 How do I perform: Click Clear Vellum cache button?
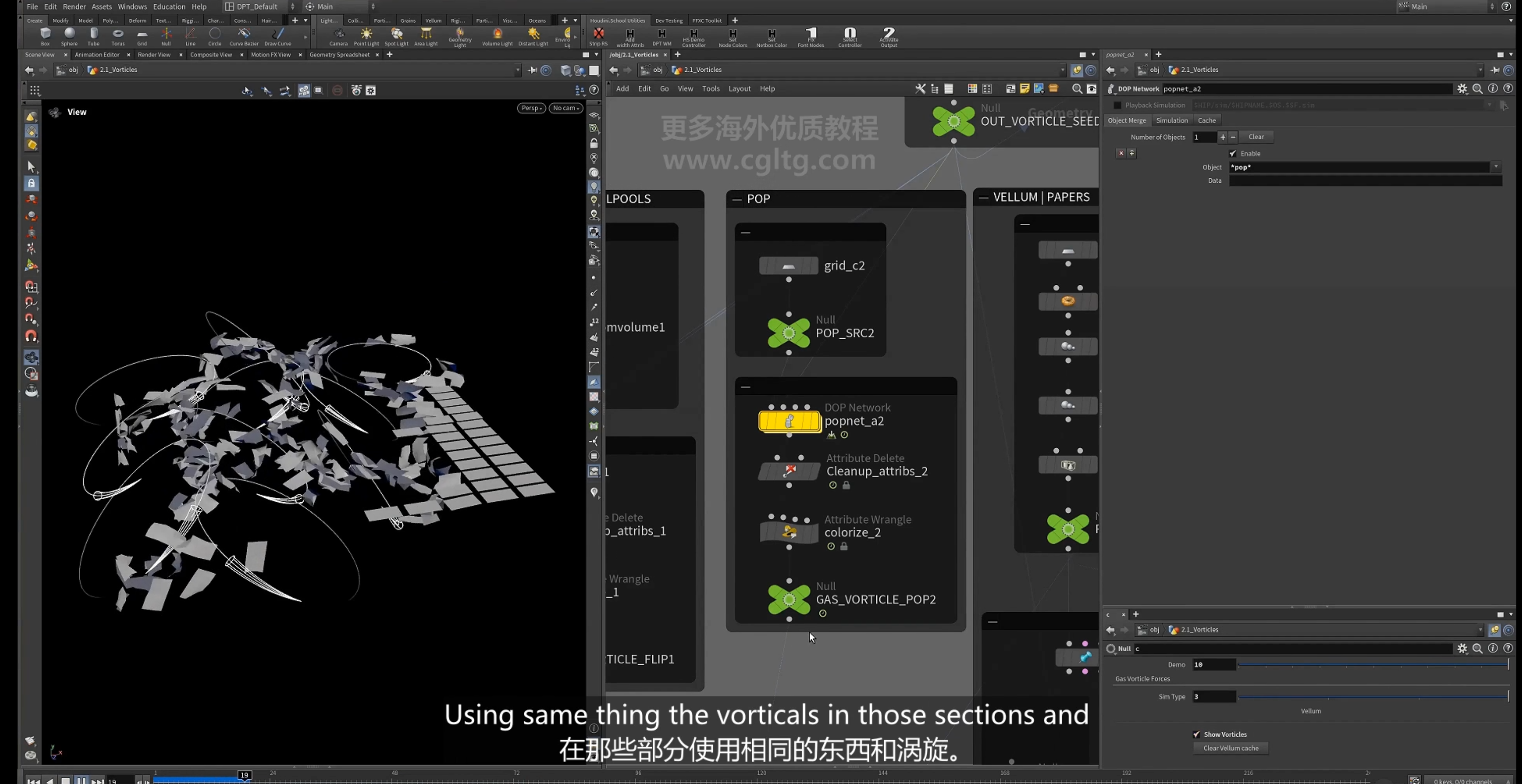click(1231, 748)
